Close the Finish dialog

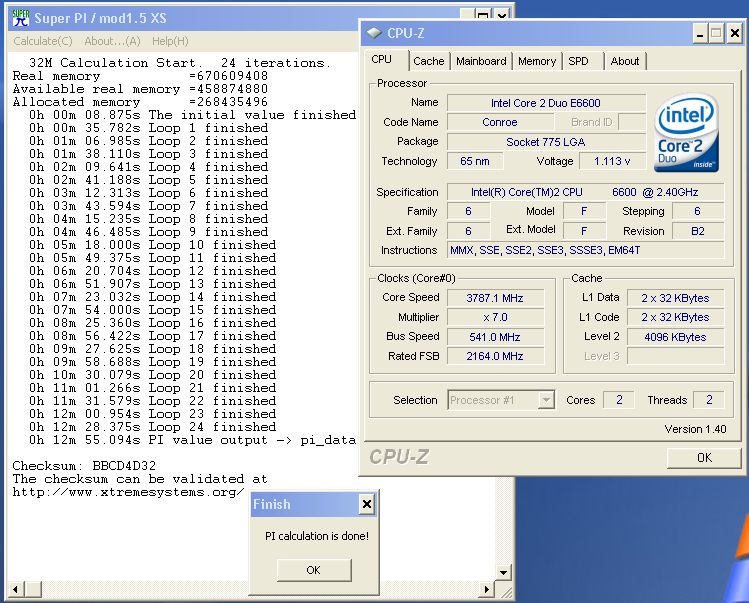click(366, 504)
